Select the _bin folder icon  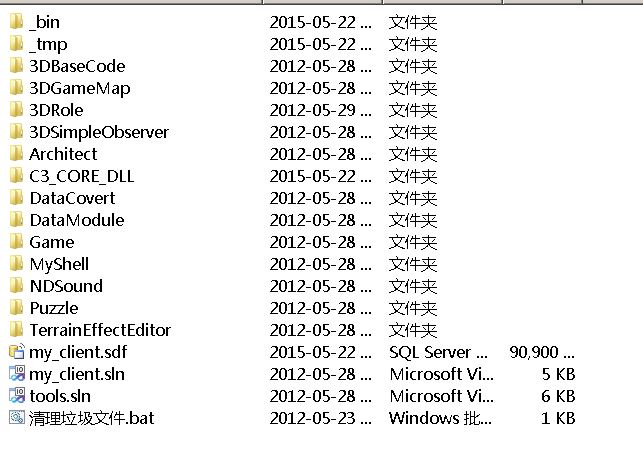pos(16,21)
